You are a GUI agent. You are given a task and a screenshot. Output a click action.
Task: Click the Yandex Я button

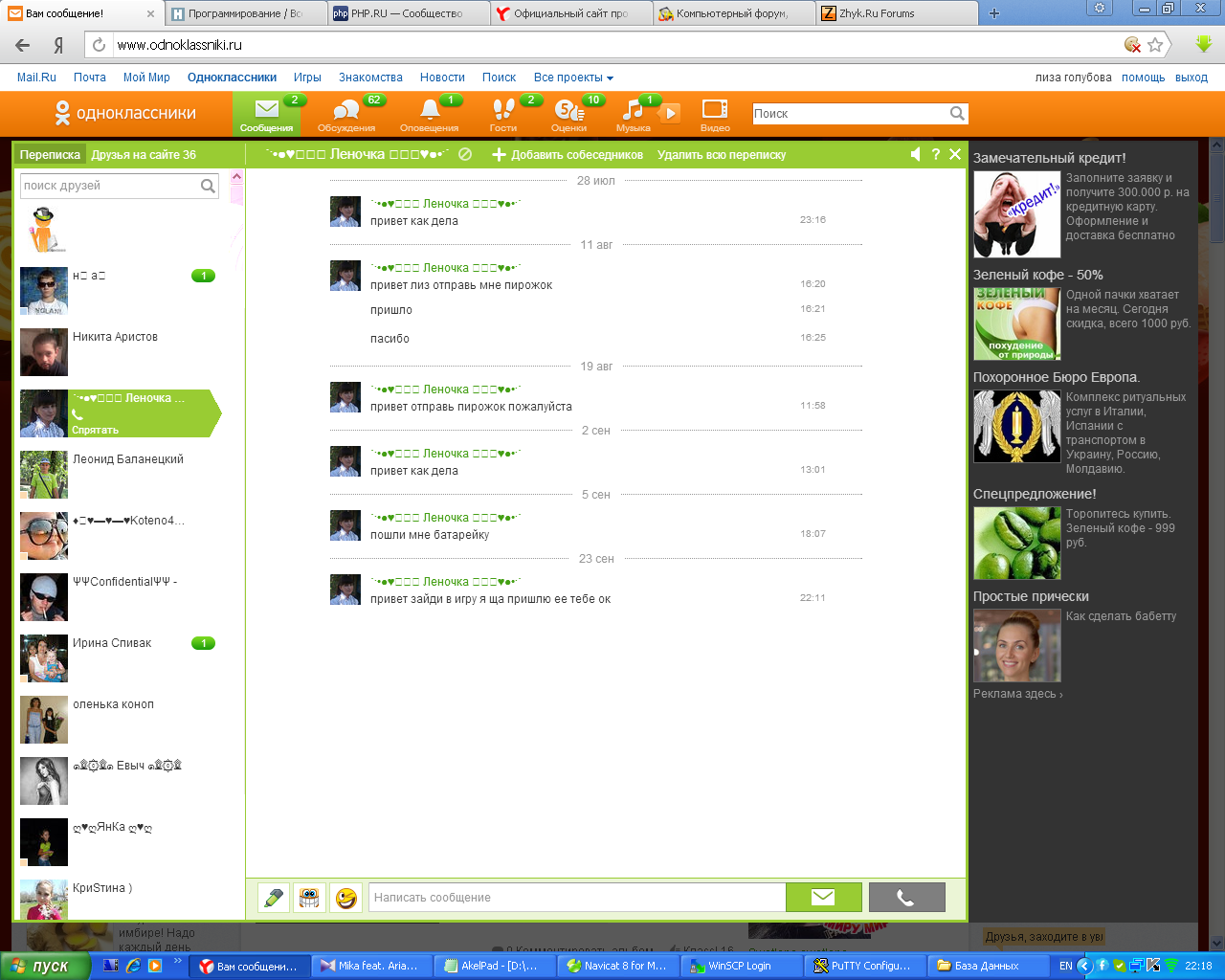tap(59, 45)
